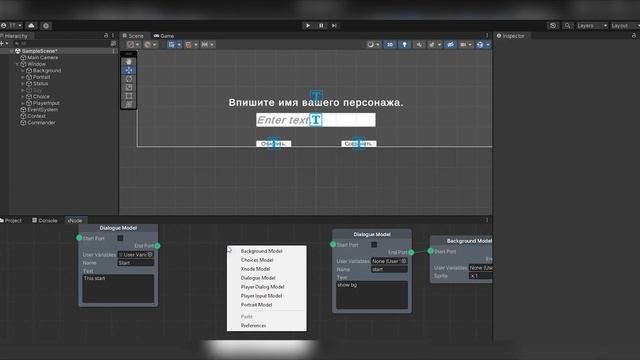Select Status in the Hierarchy
640x360 pixels.
pos(40,84)
